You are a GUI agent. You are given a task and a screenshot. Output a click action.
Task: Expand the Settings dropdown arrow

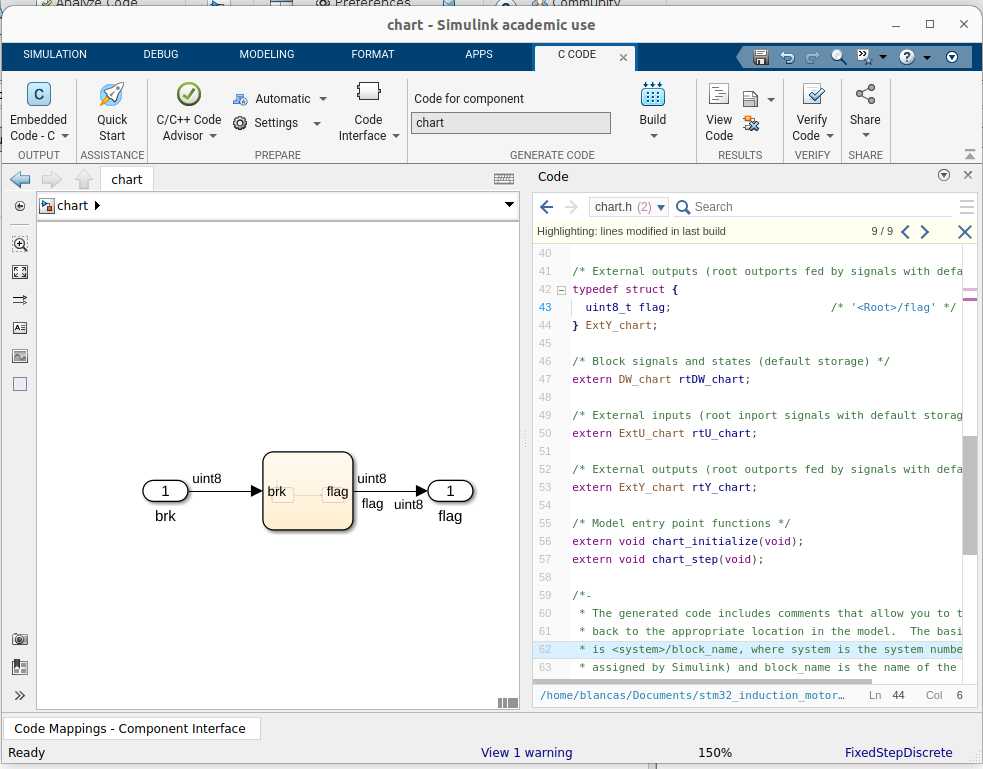pos(317,123)
